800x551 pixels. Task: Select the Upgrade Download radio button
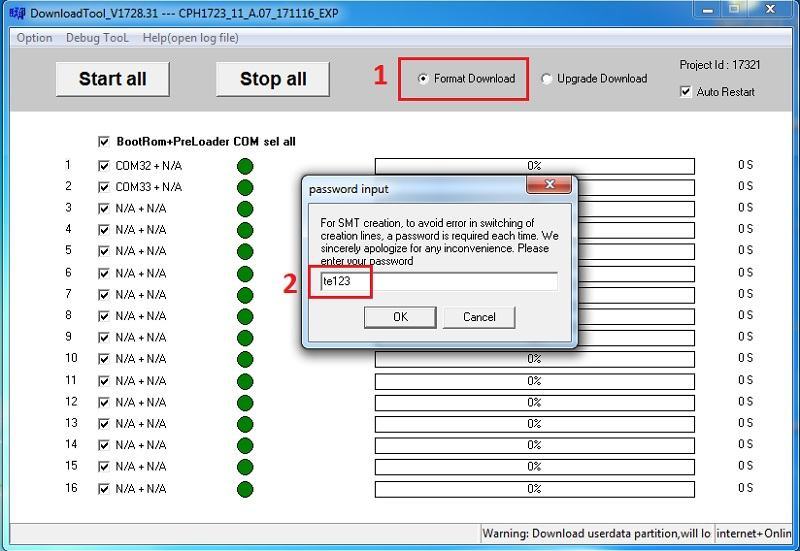click(547, 79)
